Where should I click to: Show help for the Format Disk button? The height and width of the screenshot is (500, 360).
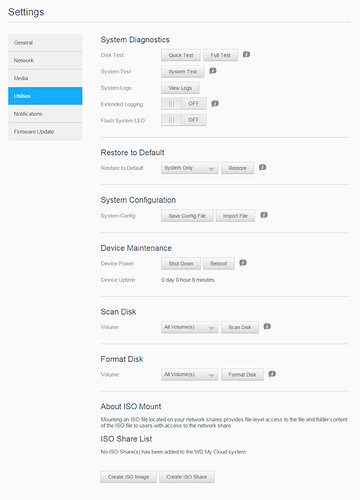click(272, 374)
